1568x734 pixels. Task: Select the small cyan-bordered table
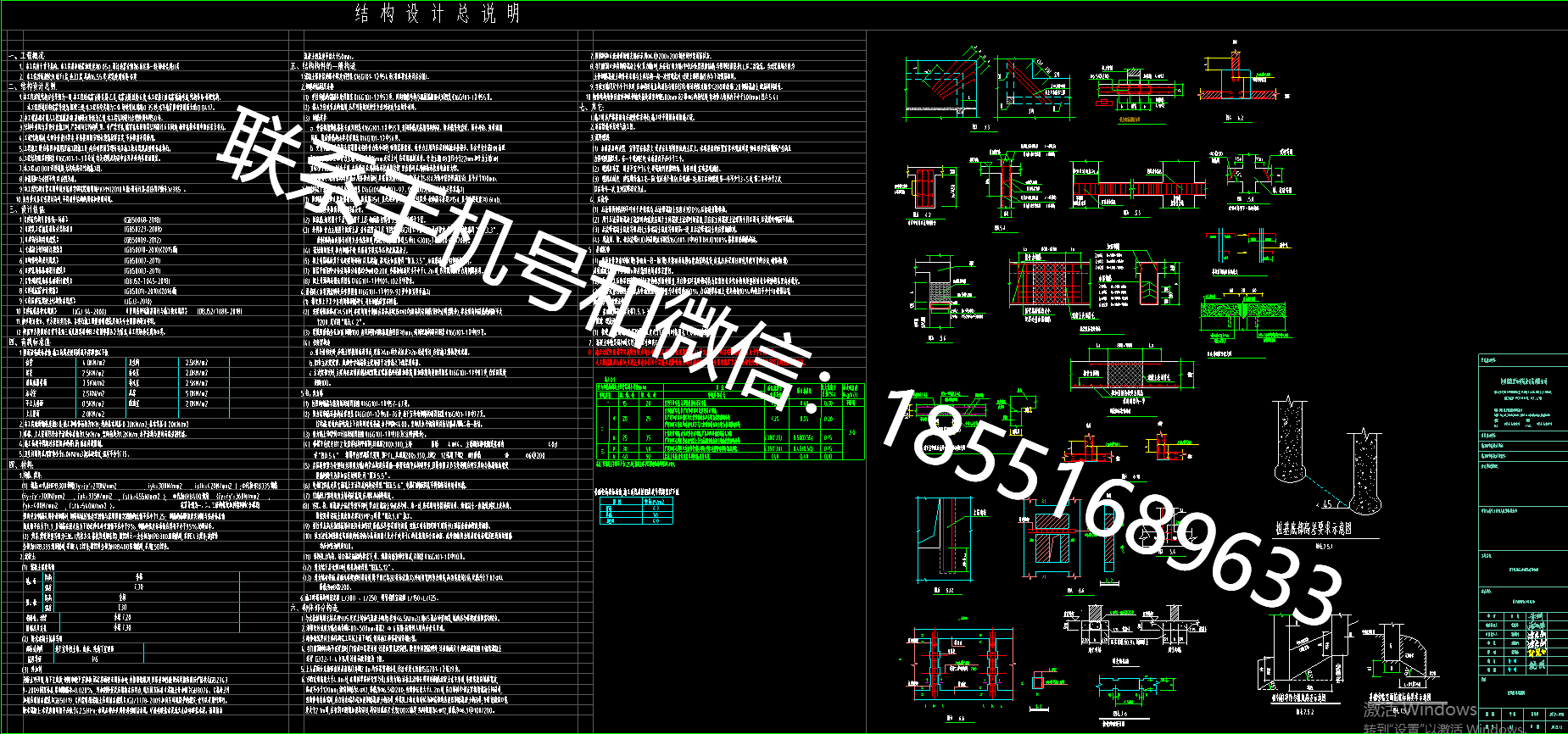(x=637, y=510)
